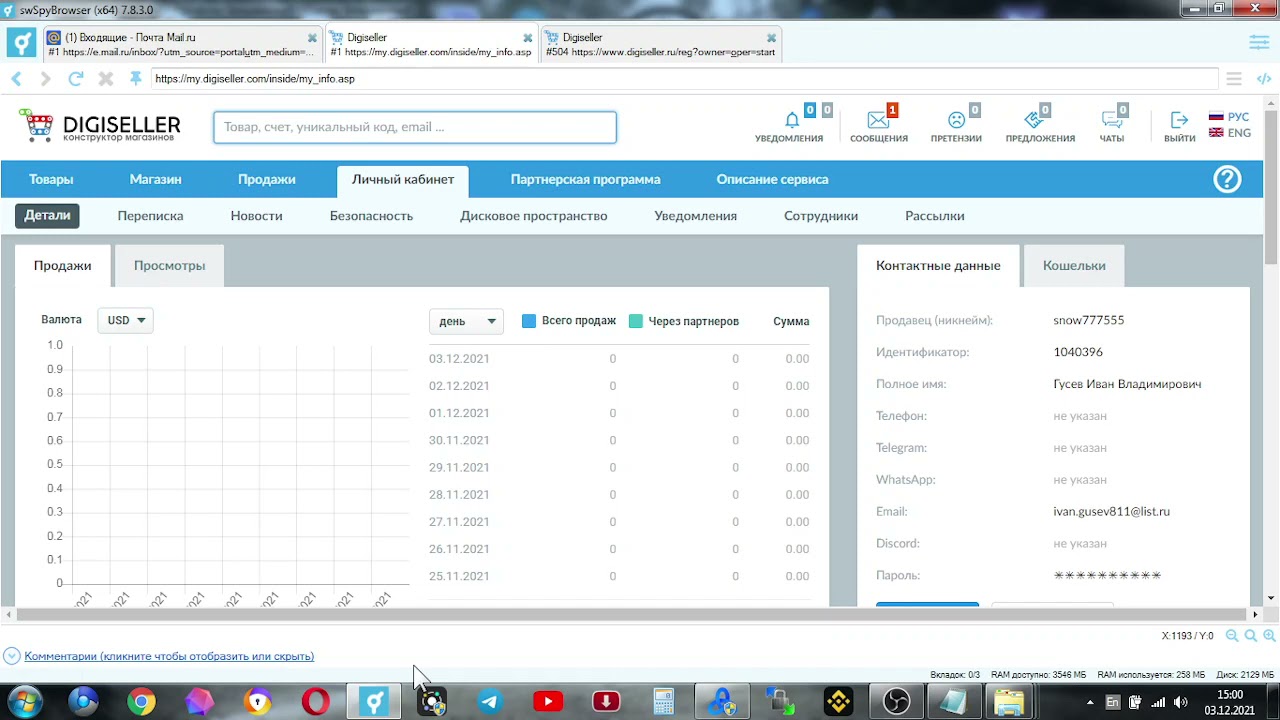Click the stop loading X icon
This screenshot has height=720, width=1280.
pyautogui.click(x=105, y=78)
